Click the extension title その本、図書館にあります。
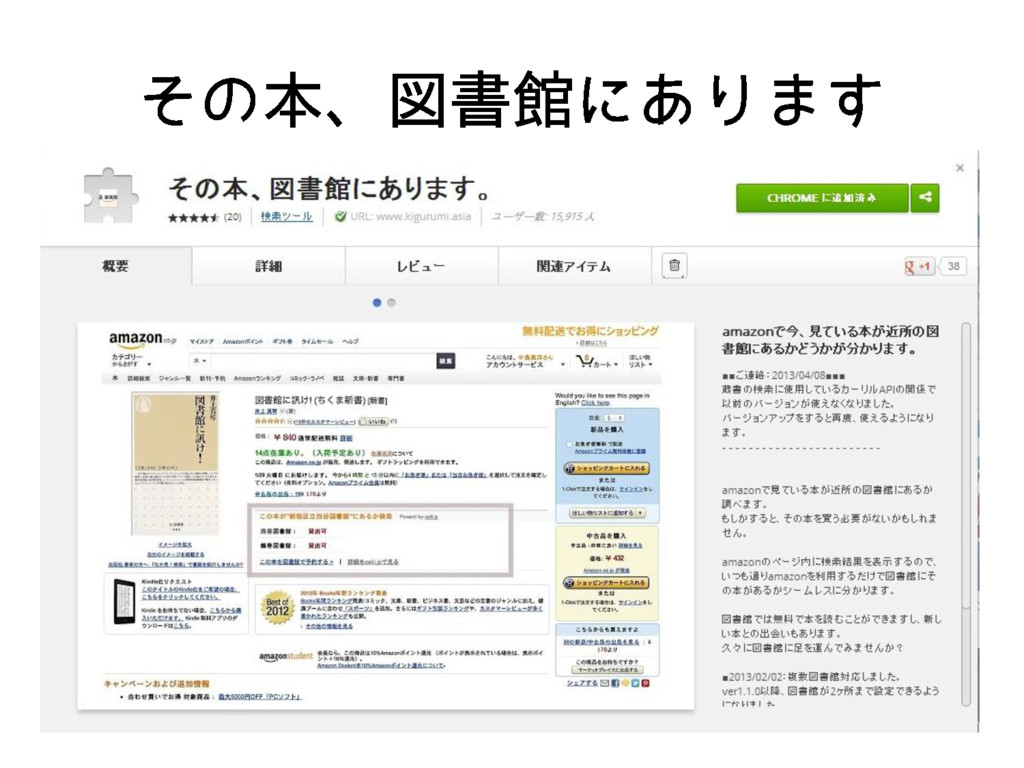Screen dimensions: 1024x768 coord(330,188)
